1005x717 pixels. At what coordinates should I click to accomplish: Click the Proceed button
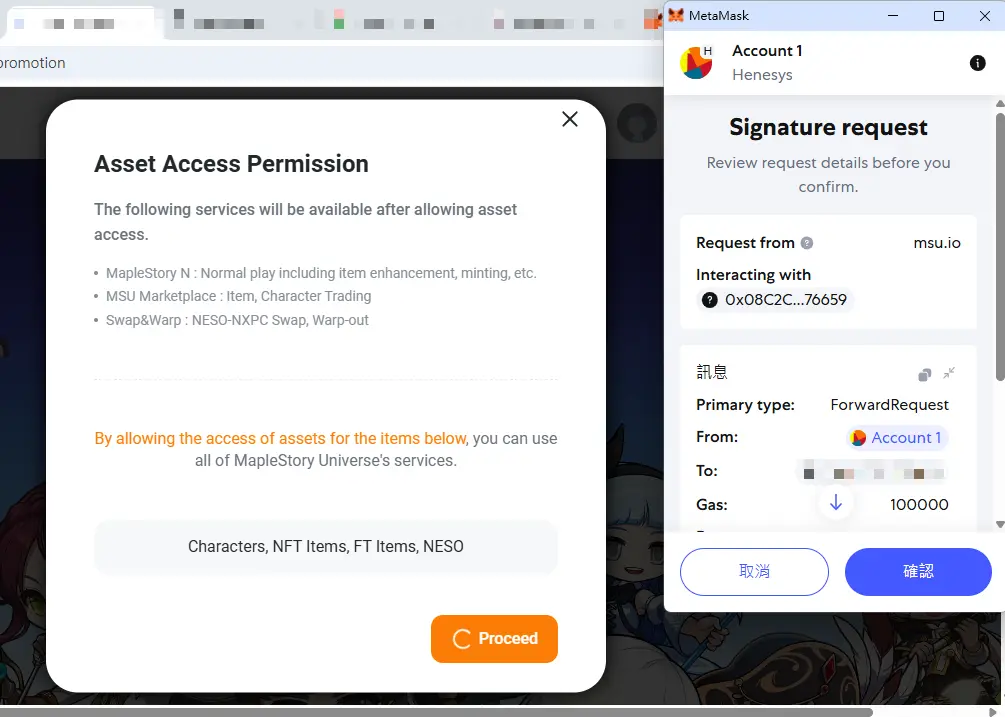point(494,639)
